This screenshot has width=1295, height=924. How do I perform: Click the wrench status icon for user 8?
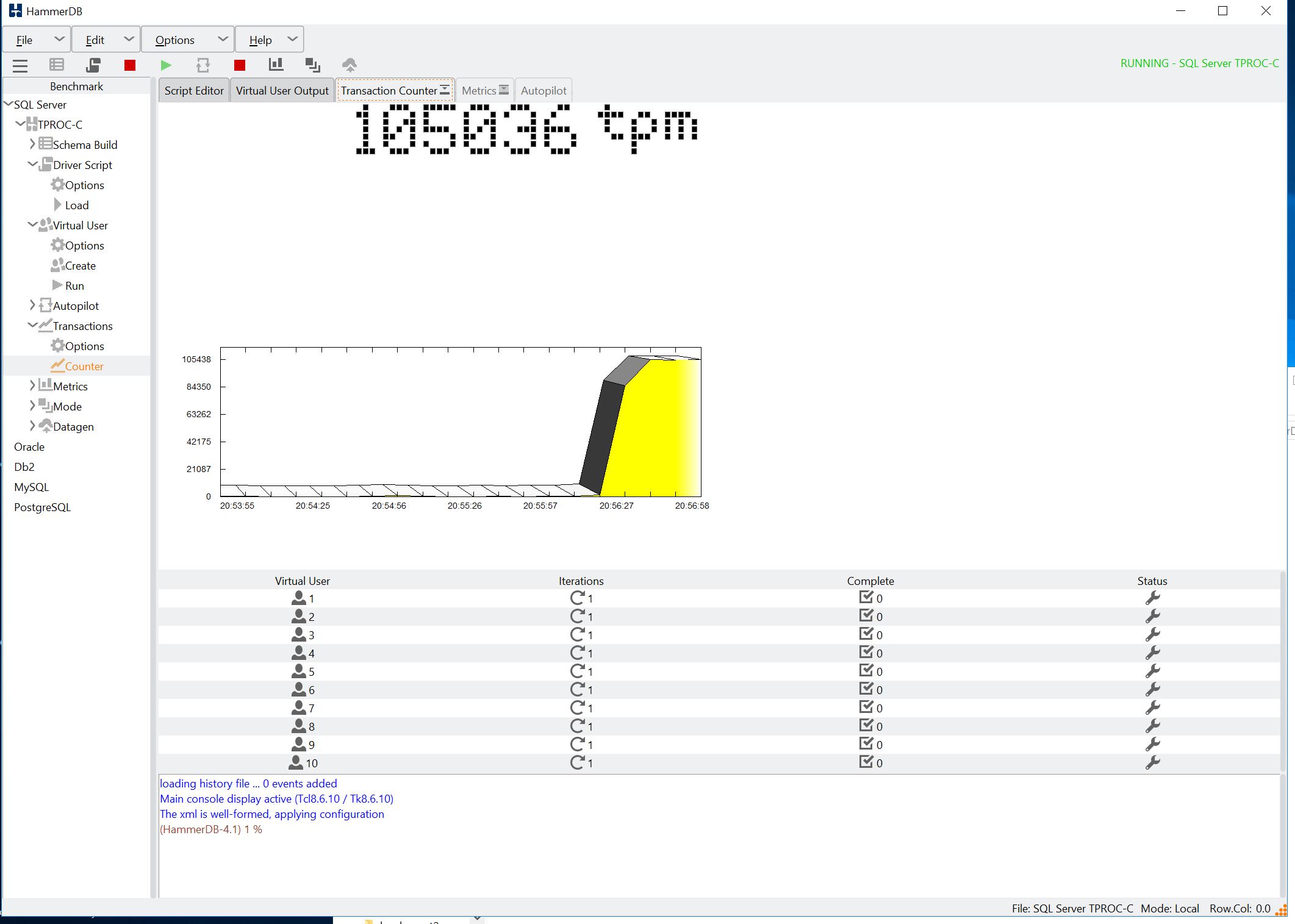pyautogui.click(x=1152, y=726)
